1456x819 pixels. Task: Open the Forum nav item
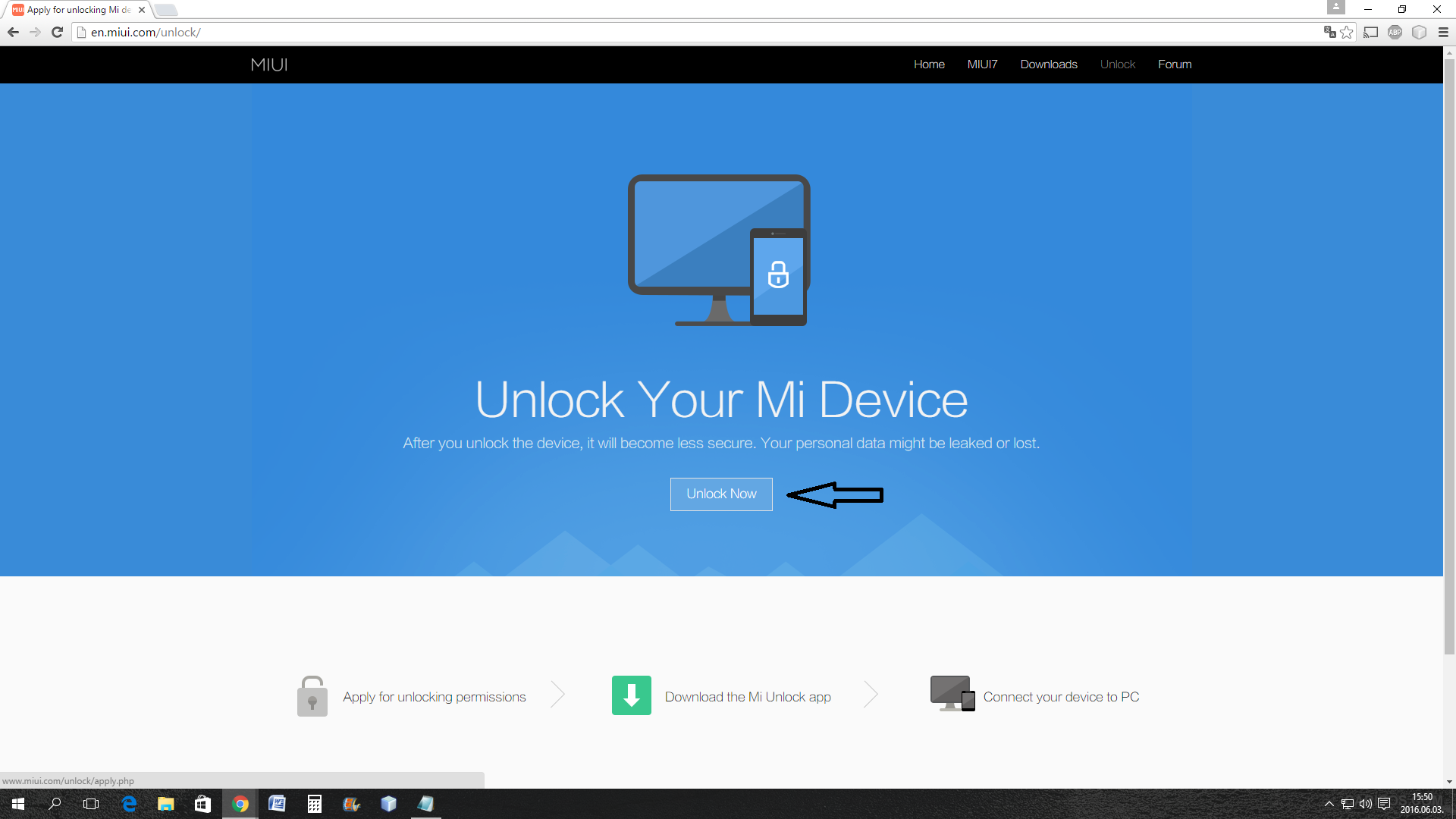1175,64
